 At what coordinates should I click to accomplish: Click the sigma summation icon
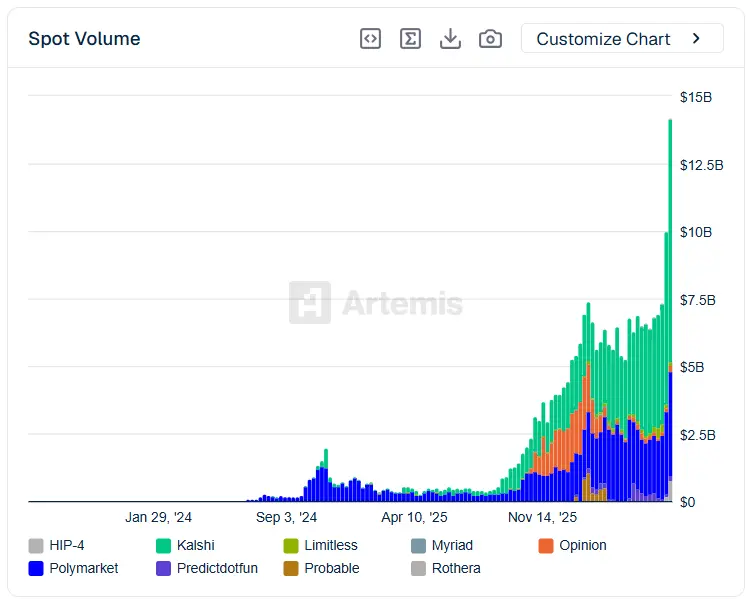pos(410,39)
